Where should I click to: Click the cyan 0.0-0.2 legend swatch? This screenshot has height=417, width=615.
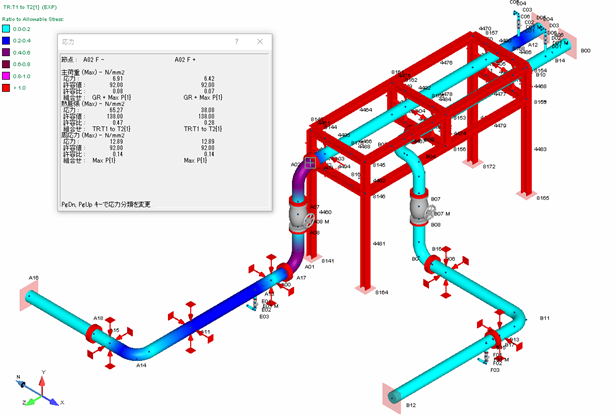pyautogui.click(x=6, y=29)
